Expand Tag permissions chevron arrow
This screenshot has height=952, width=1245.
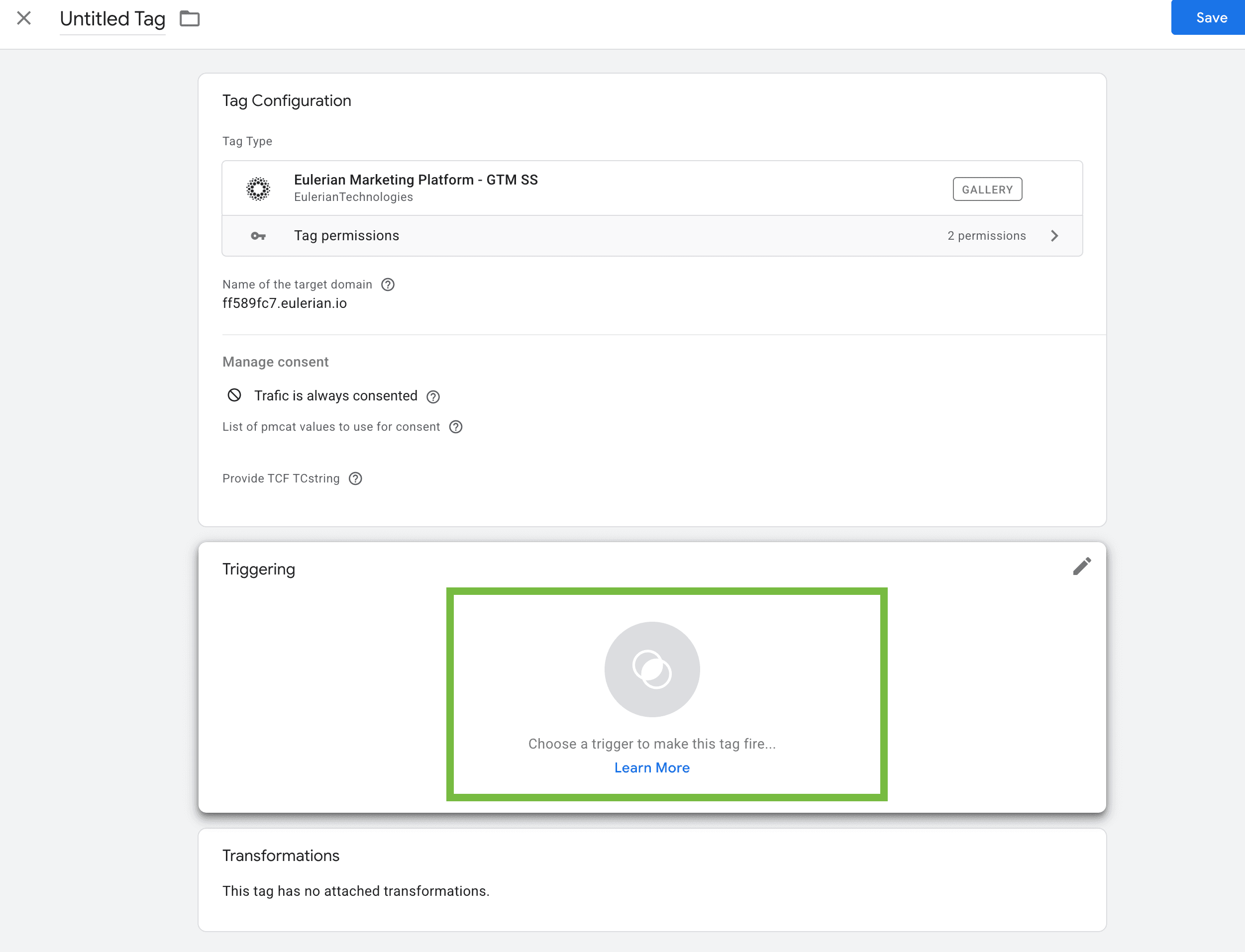click(1054, 236)
